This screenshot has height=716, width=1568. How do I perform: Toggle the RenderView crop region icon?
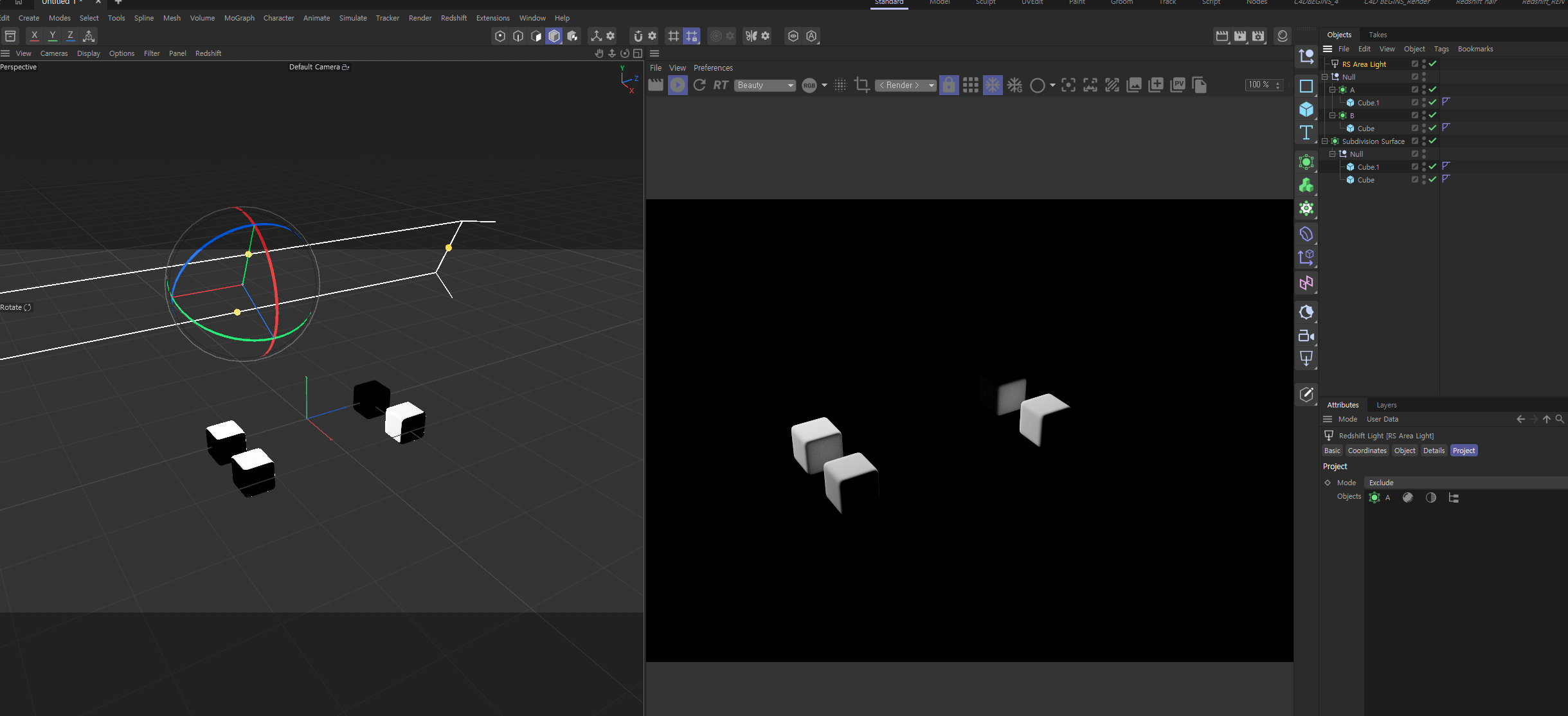(861, 85)
